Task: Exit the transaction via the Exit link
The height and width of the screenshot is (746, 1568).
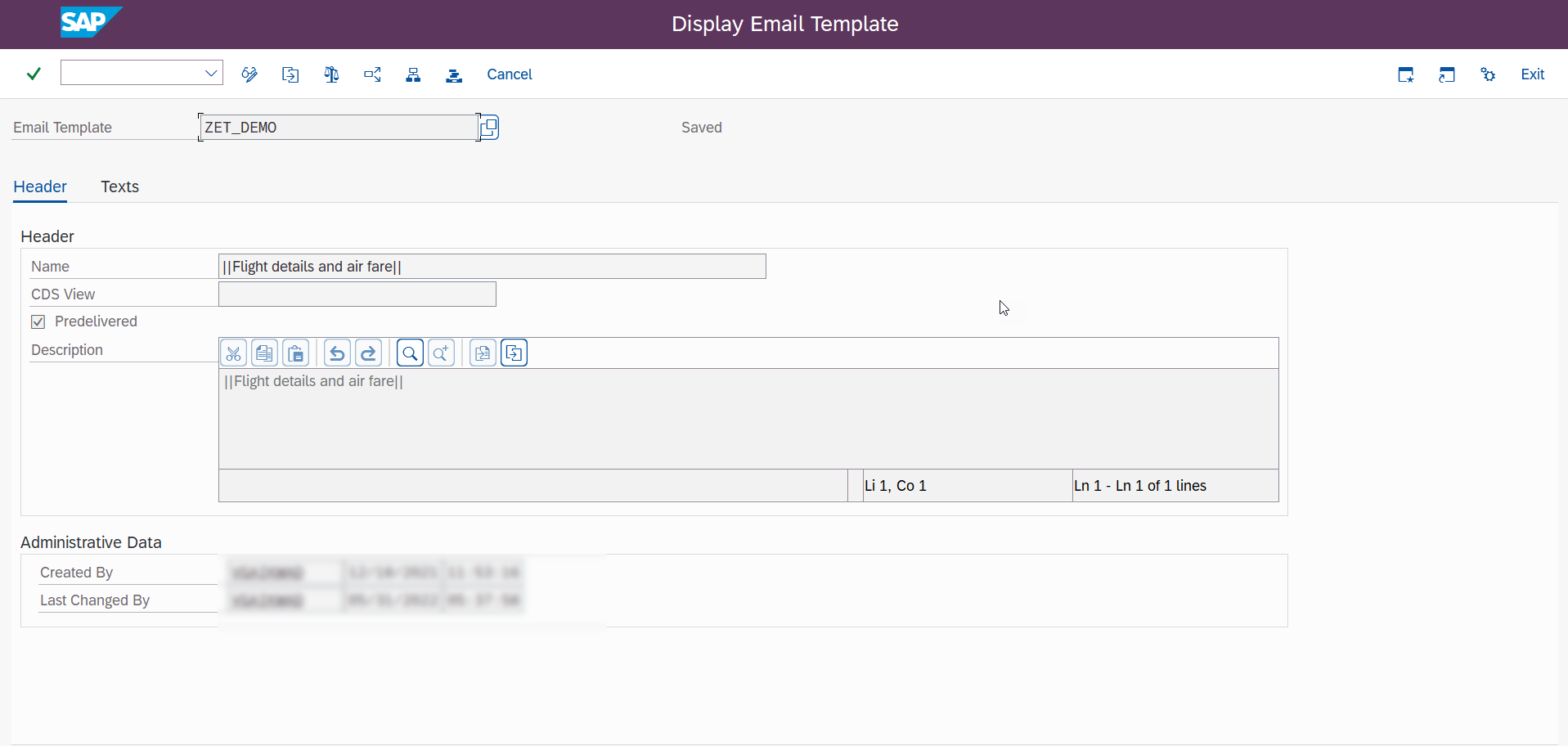Action: tap(1533, 74)
